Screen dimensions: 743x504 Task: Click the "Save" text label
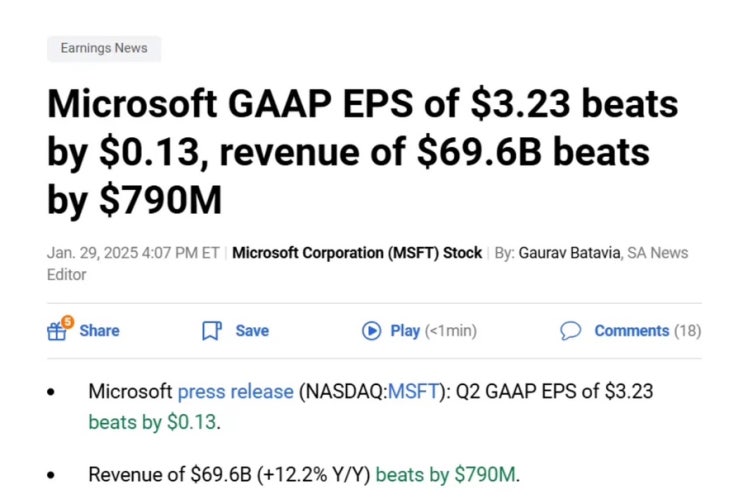[252, 331]
